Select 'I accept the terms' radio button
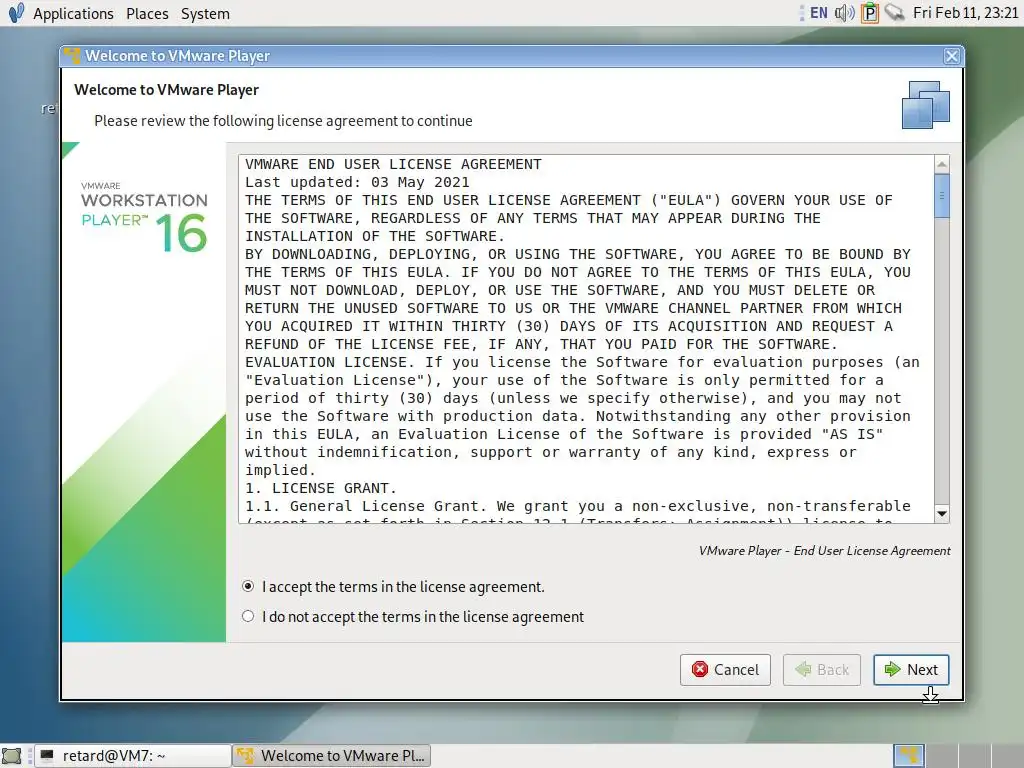Screen dimensions: 1024x768 248,586
